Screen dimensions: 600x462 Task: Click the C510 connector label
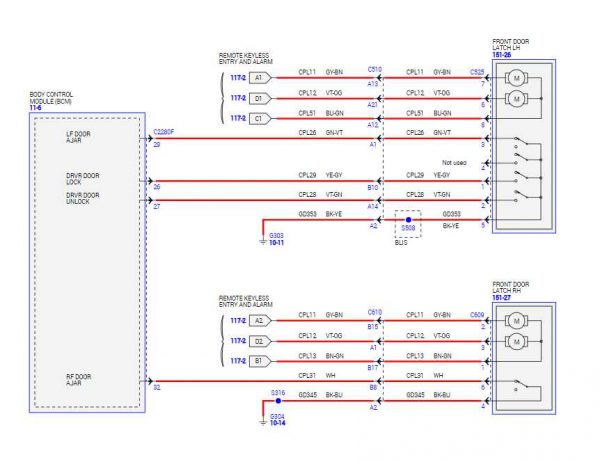pyautogui.click(x=375, y=69)
